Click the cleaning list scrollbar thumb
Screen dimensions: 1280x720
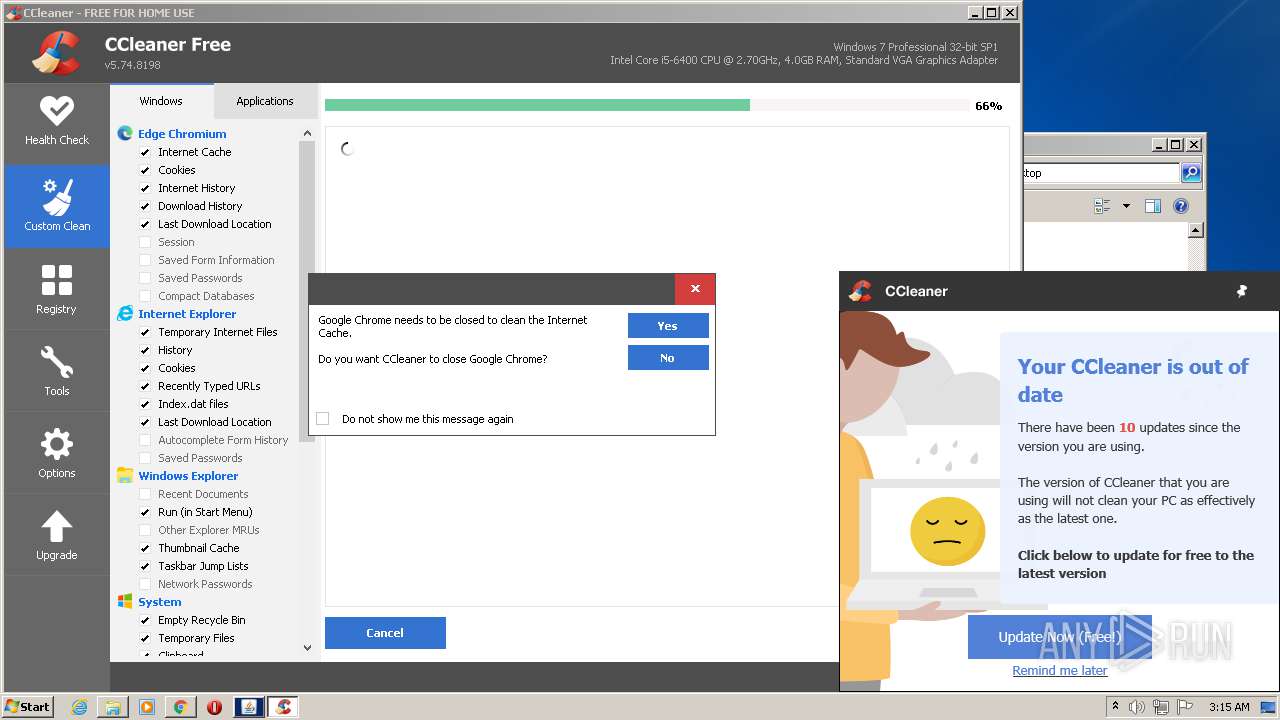coord(307,290)
